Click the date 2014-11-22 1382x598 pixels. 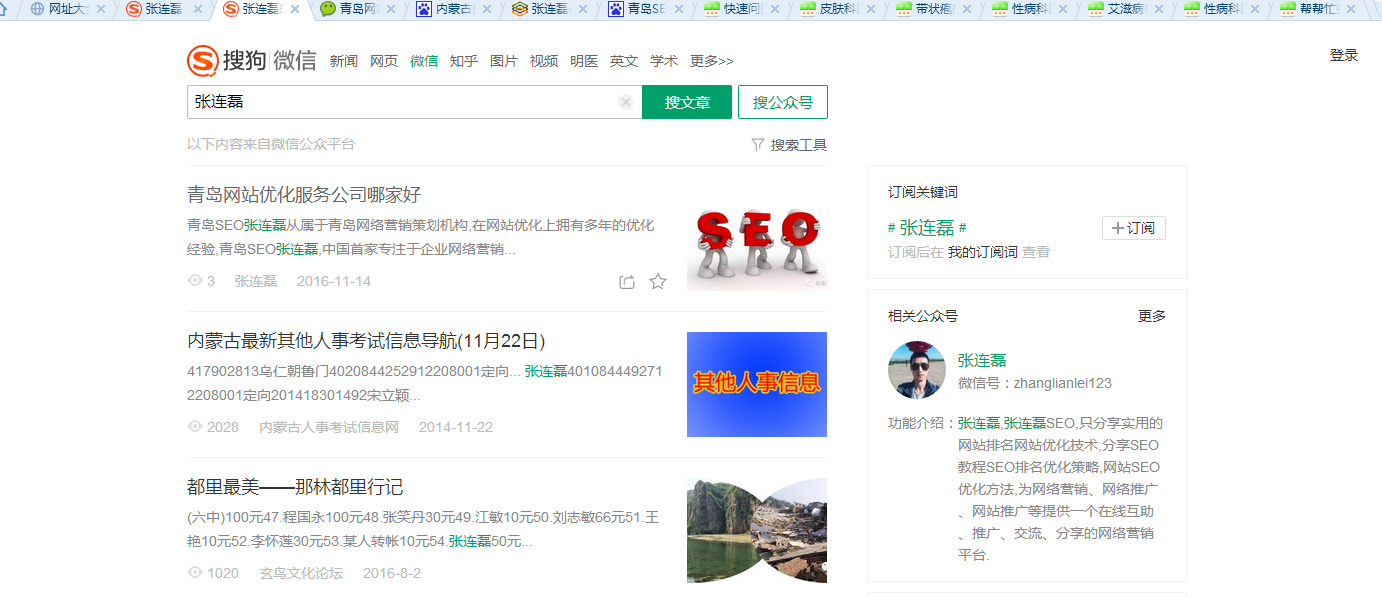pos(456,427)
